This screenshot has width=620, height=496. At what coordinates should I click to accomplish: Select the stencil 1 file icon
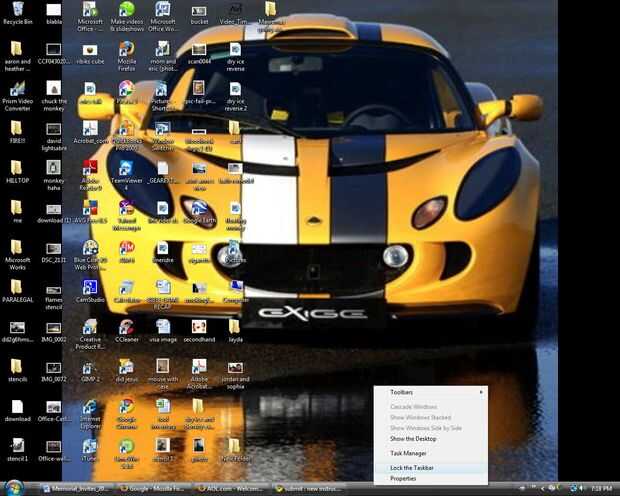click(x=17, y=451)
